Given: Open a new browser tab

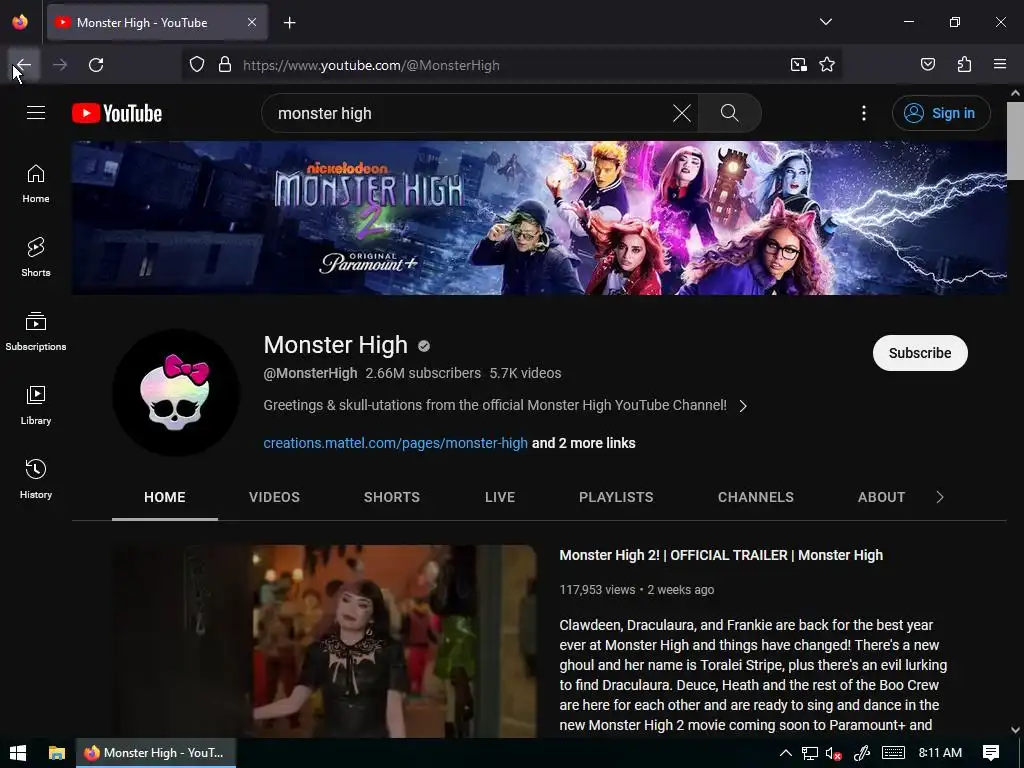Looking at the screenshot, I should [x=289, y=23].
